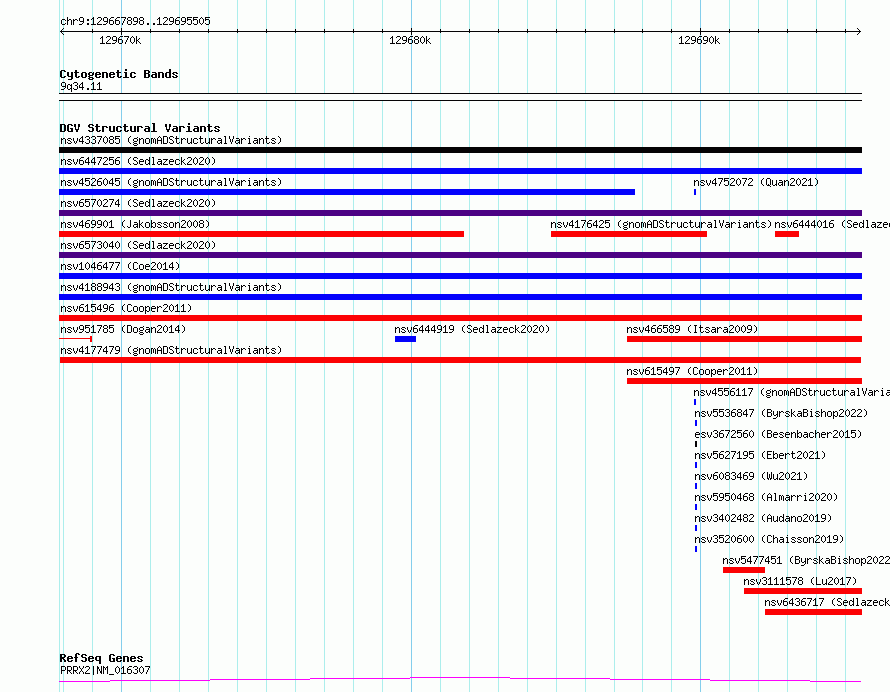Click thin red nsv951785 variant line
Screen dimensions: 890x692
point(75,339)
